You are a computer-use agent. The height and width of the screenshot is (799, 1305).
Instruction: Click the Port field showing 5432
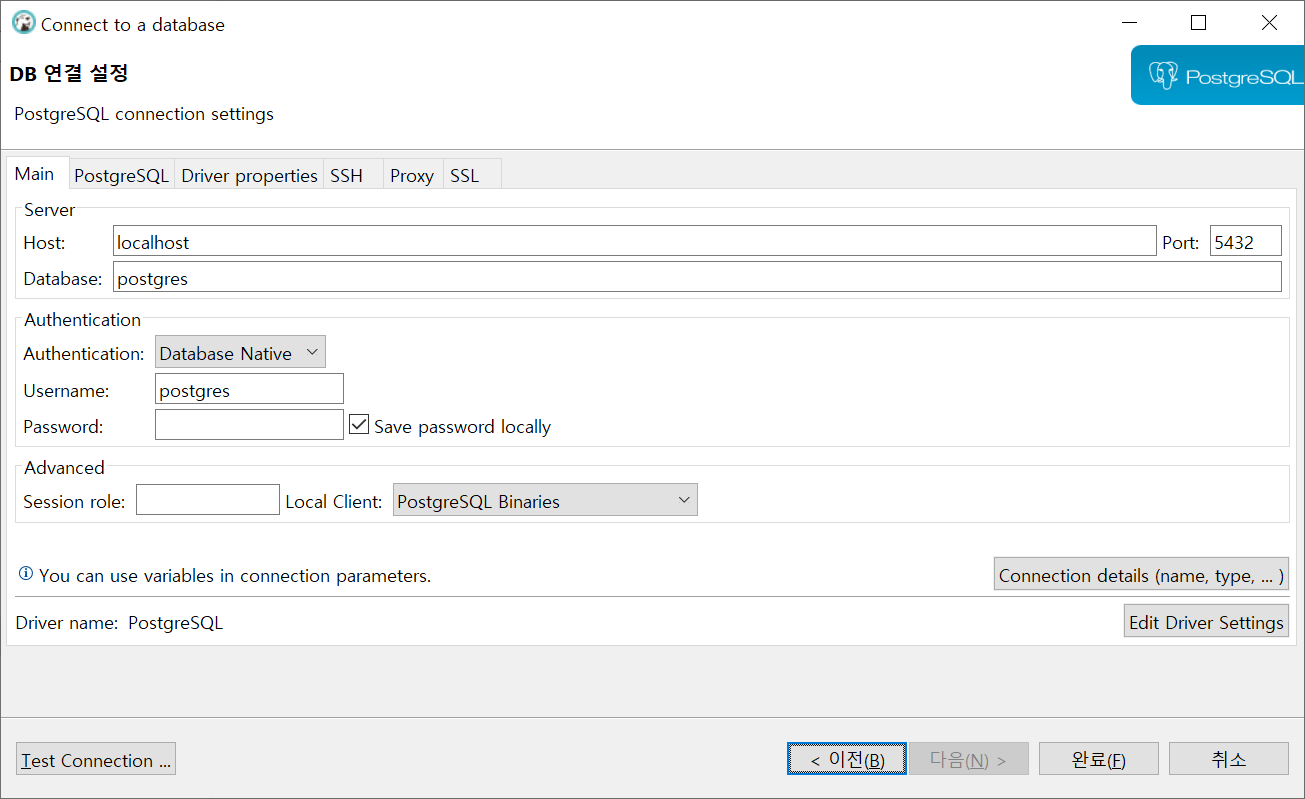click(1246, 242)
